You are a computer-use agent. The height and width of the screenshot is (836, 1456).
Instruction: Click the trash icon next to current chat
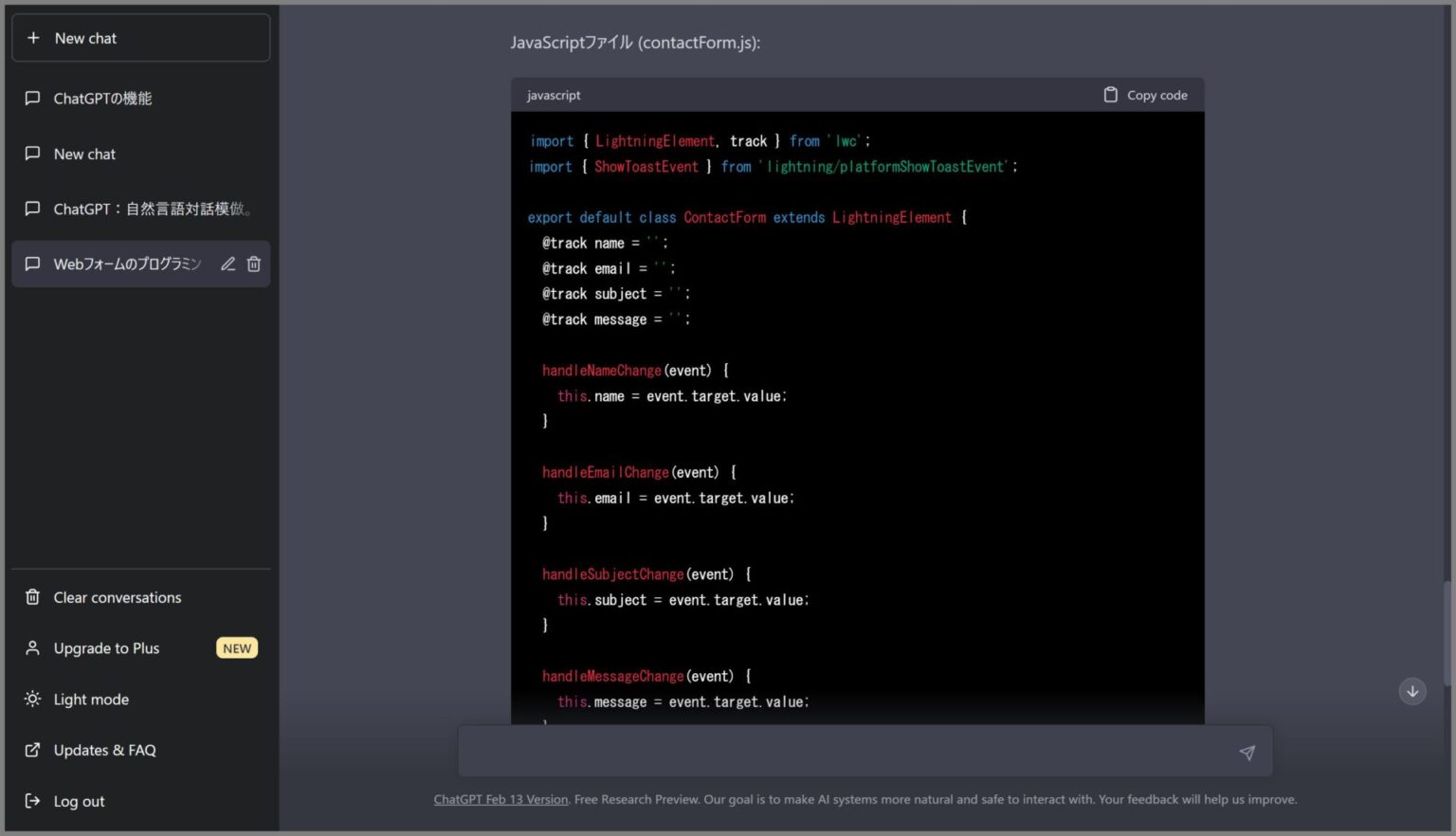253,264
